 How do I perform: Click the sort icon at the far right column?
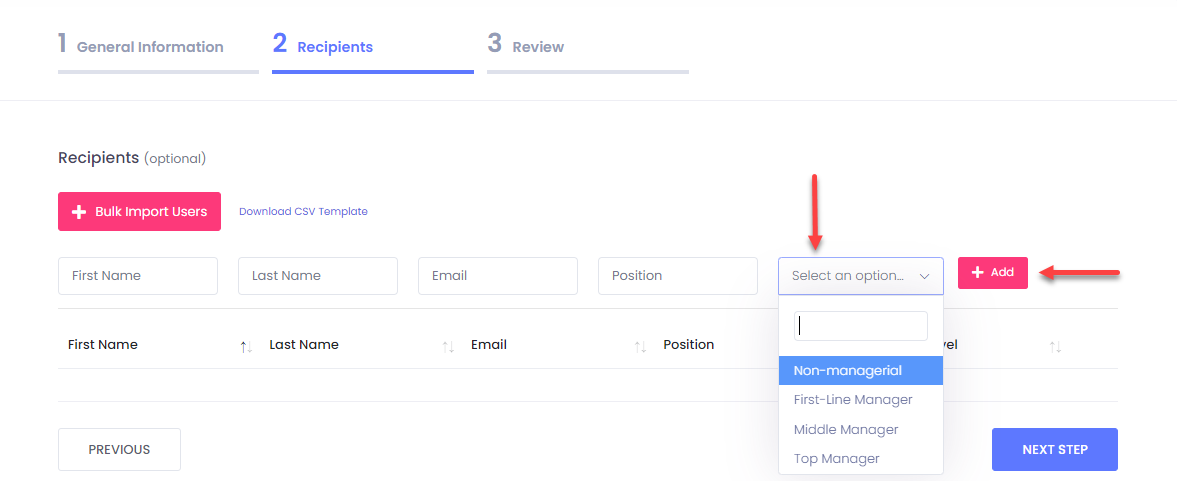pos(1055,346)
